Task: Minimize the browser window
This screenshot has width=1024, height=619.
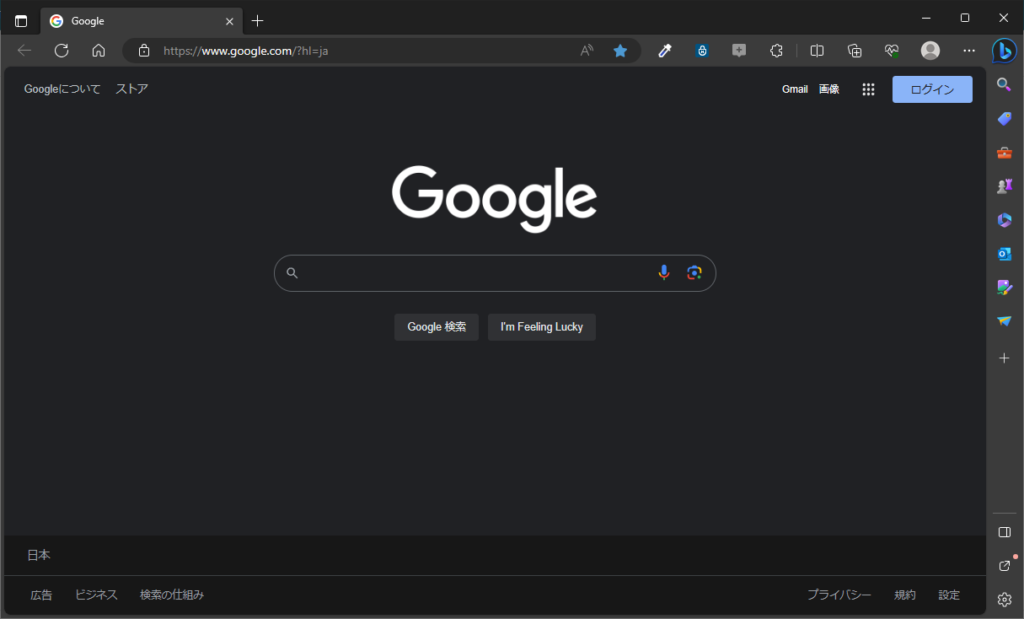Action: click(926, 18)
